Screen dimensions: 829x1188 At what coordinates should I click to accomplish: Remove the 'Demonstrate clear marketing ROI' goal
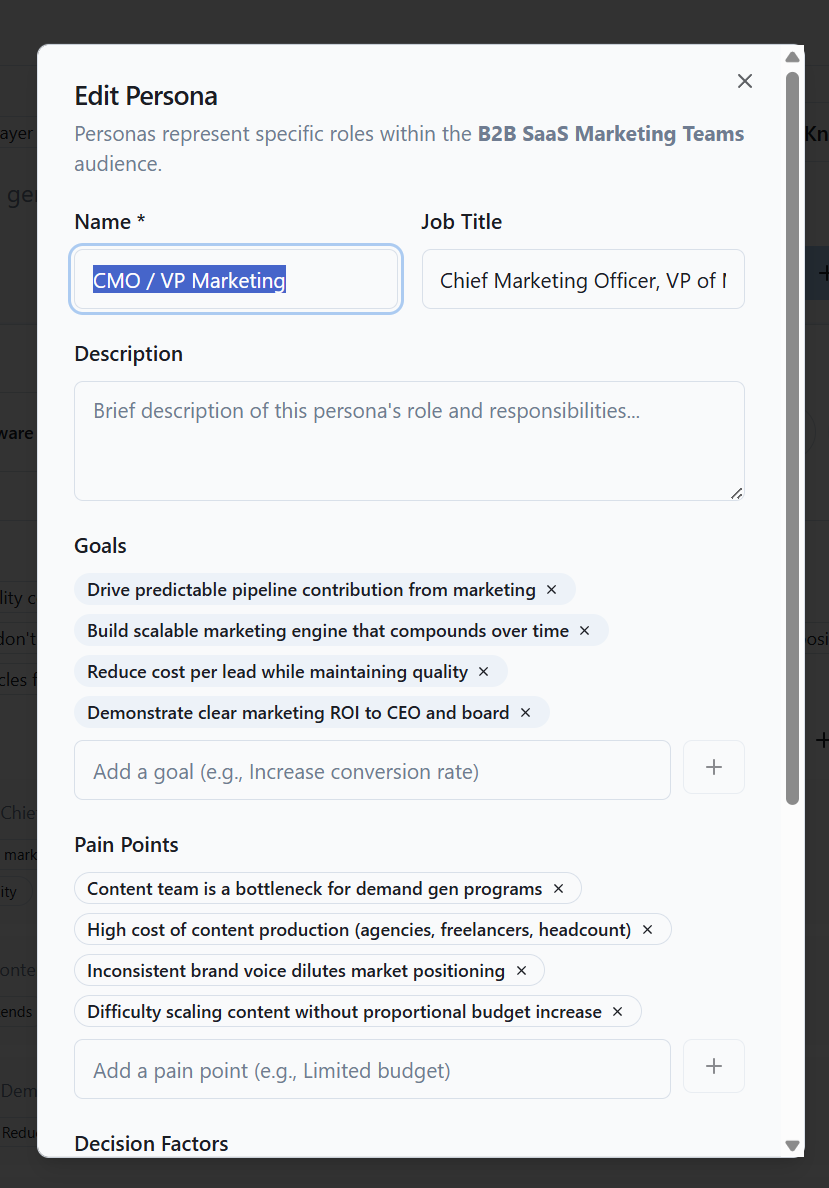(x=526, y=713)
